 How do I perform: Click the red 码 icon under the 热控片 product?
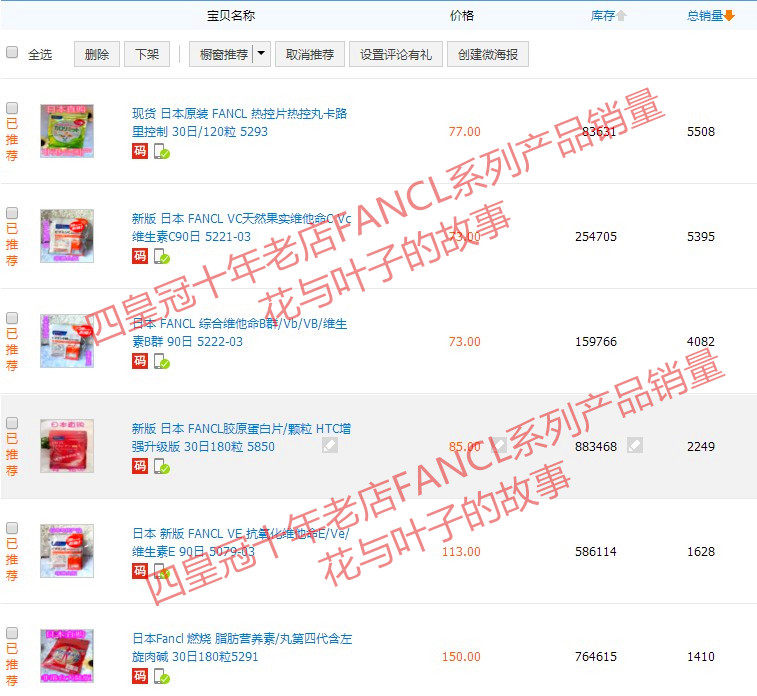pos(140,151)
